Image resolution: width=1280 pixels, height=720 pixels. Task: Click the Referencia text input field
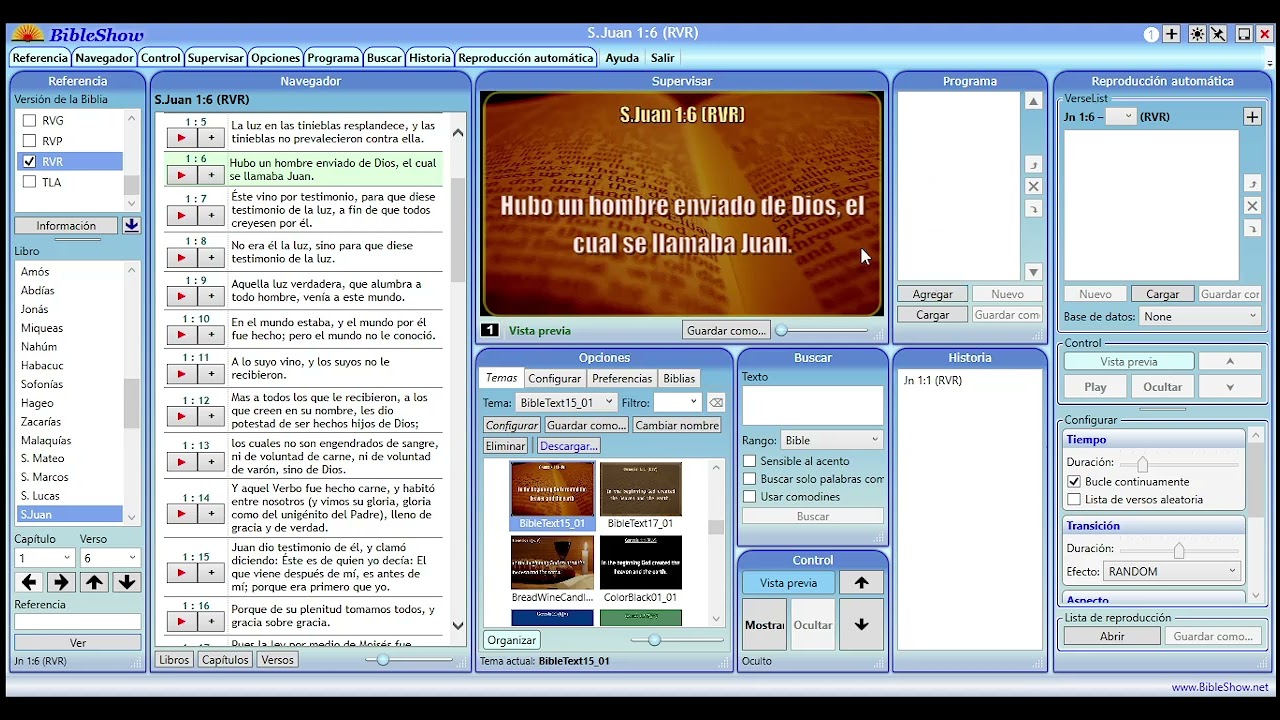click(78, 622)
